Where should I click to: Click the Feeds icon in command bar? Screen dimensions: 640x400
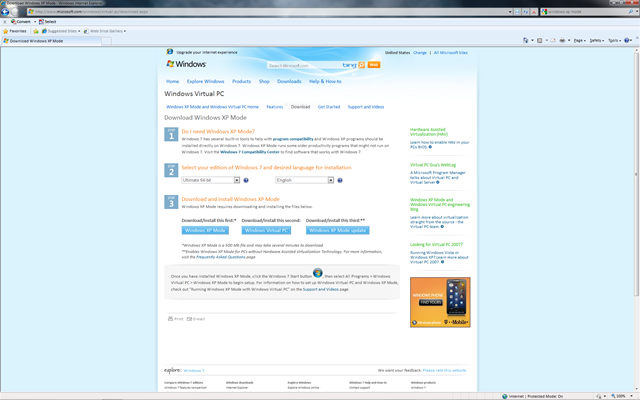click(x=540, y=40)
